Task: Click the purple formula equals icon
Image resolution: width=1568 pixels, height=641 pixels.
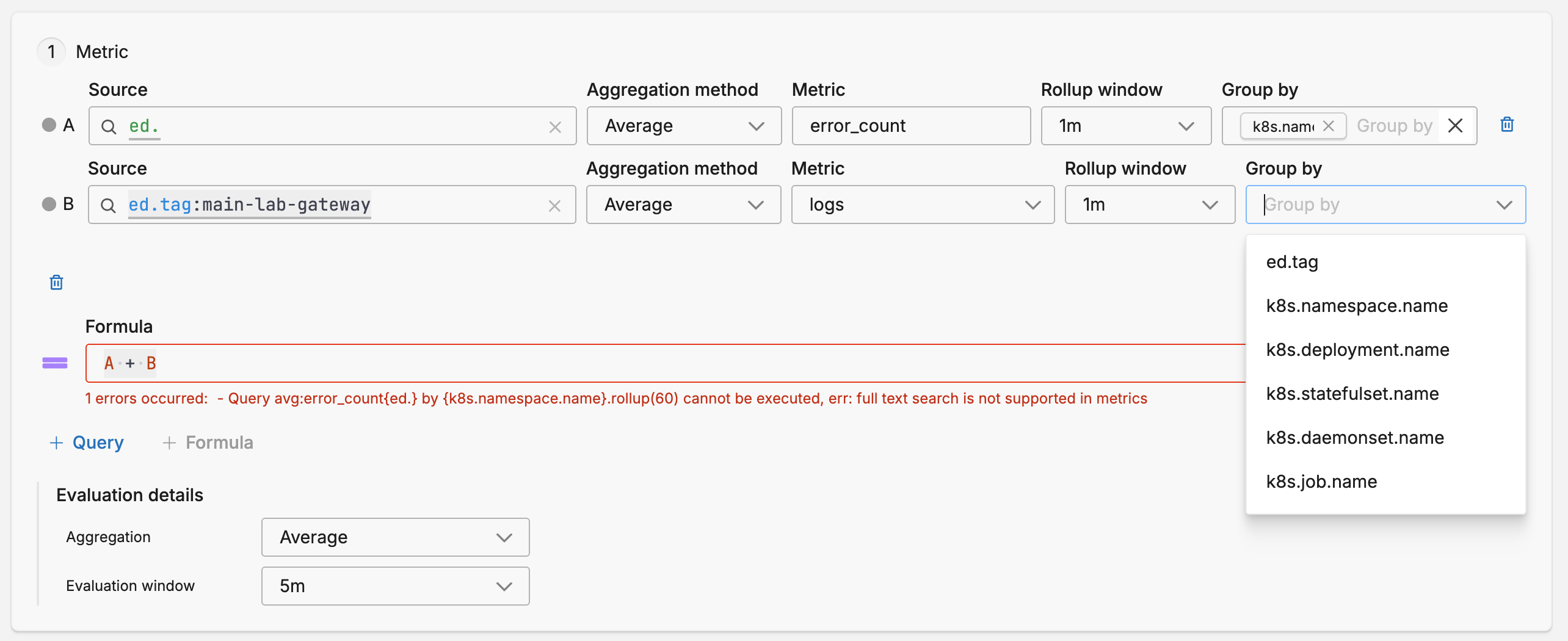Action: pyautogui.click(x=54, y=363)
